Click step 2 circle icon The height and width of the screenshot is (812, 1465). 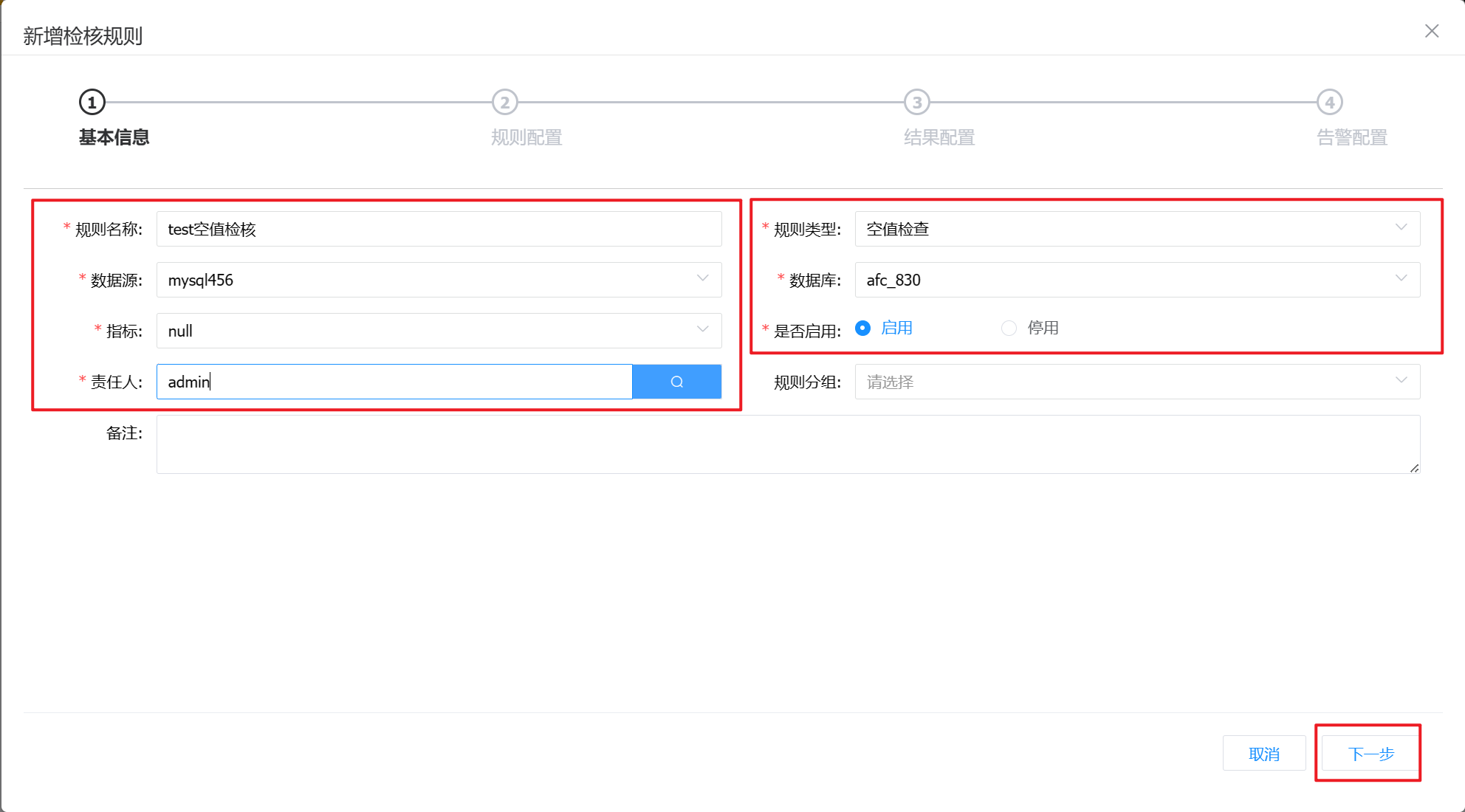coord(505,103)
